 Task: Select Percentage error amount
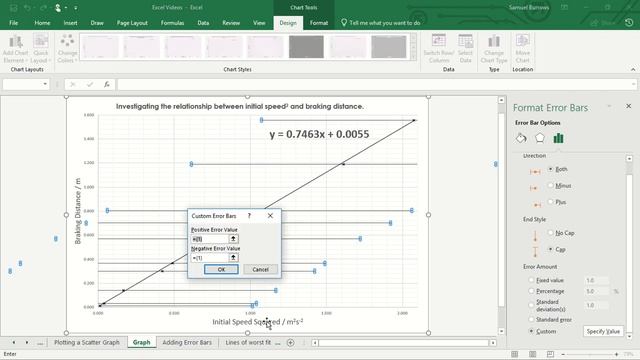point(531,291)
